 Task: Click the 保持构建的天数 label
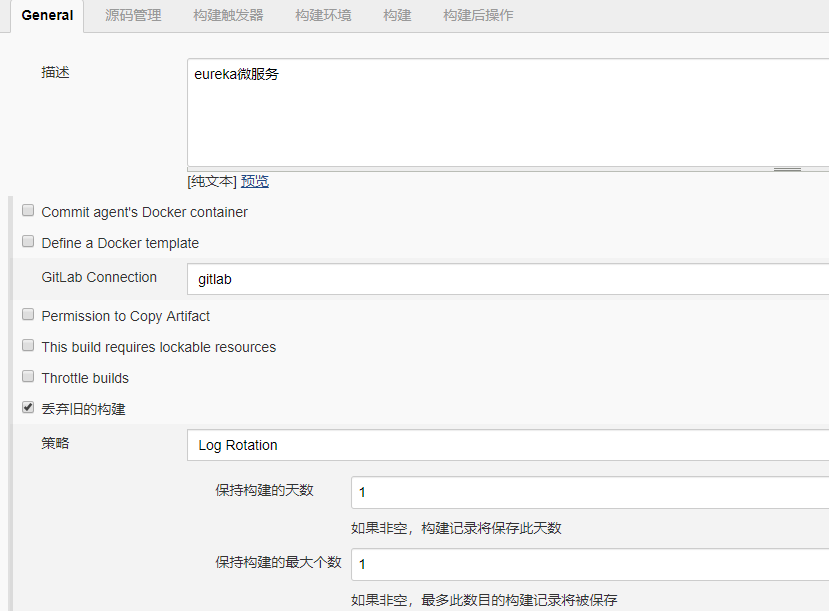coord(264,490)
